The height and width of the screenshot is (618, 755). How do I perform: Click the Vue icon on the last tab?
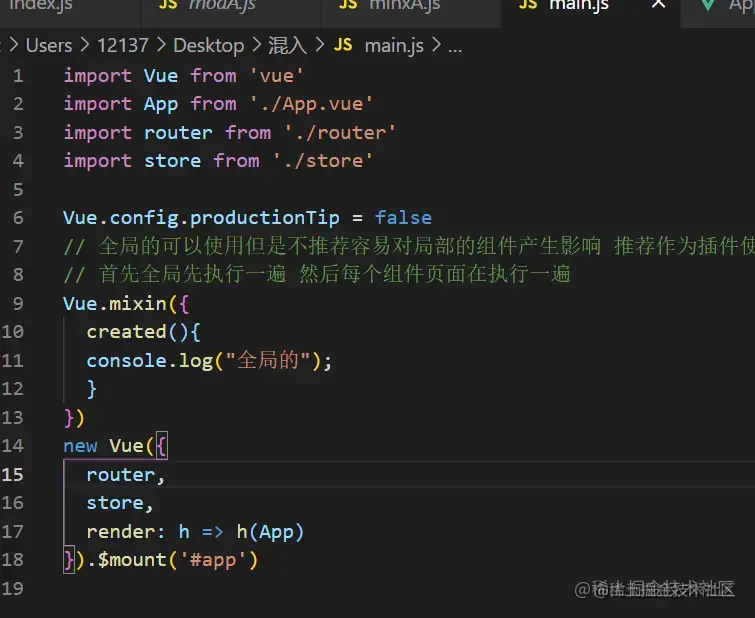[x=708, y=5]
